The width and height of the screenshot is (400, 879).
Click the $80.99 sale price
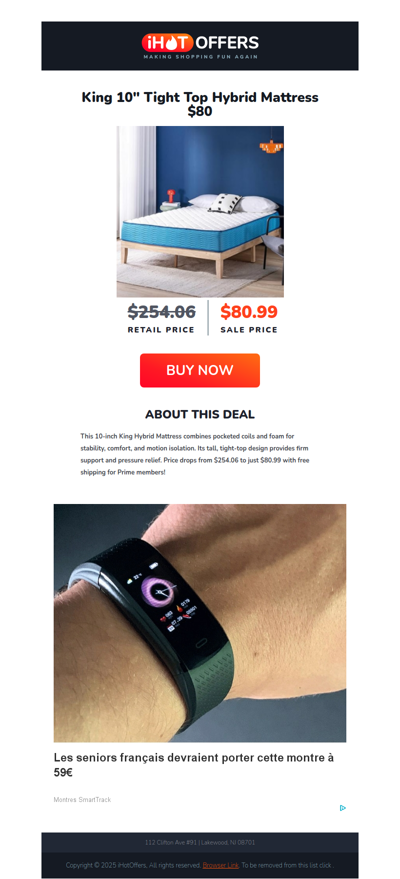click(x=249, y=311)
